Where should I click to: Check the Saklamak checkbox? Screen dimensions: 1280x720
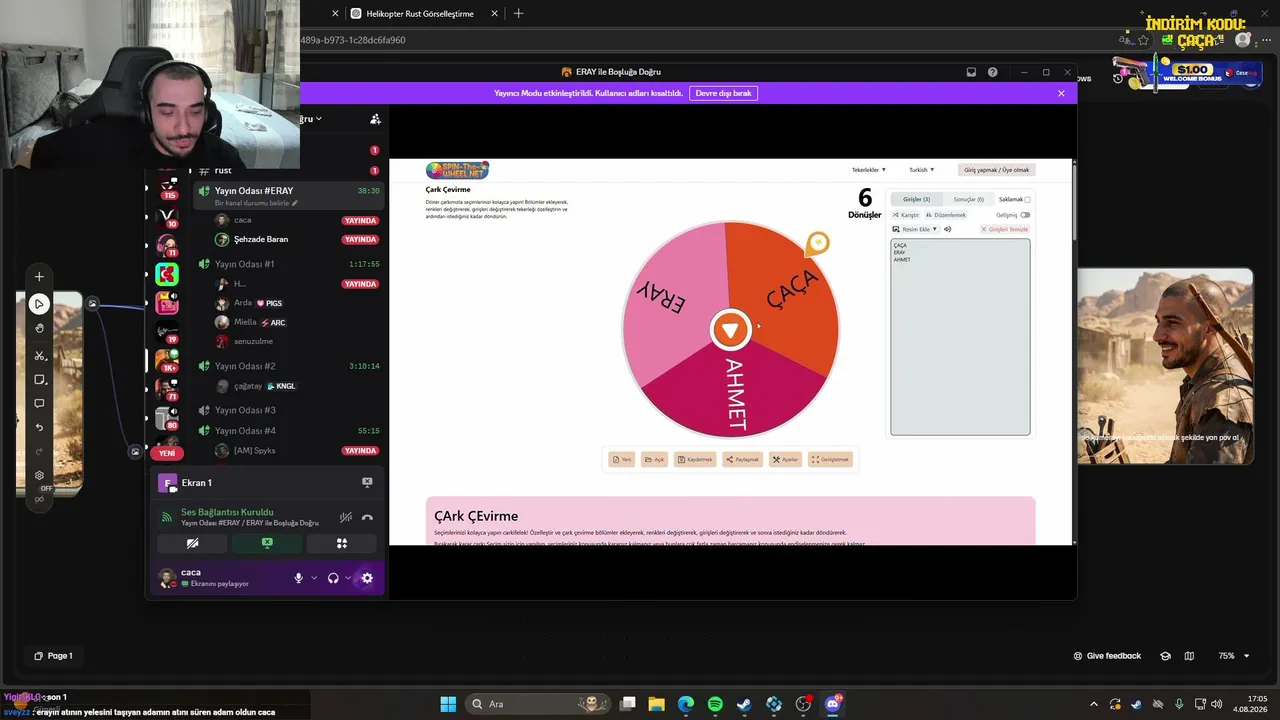coord(1027,199)
